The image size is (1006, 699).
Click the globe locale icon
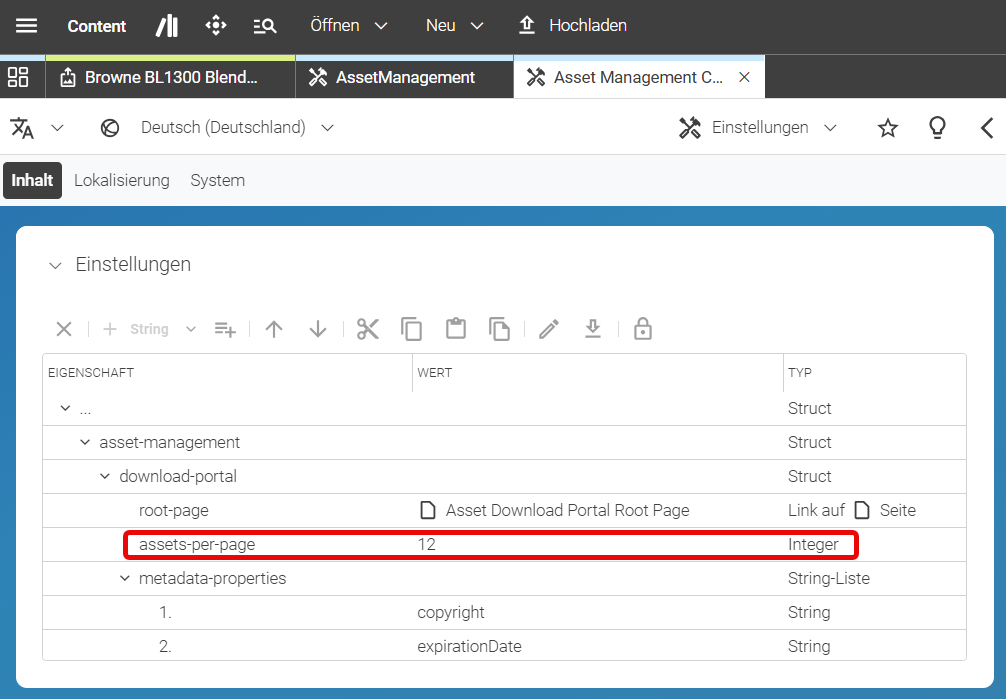point(110,128)
